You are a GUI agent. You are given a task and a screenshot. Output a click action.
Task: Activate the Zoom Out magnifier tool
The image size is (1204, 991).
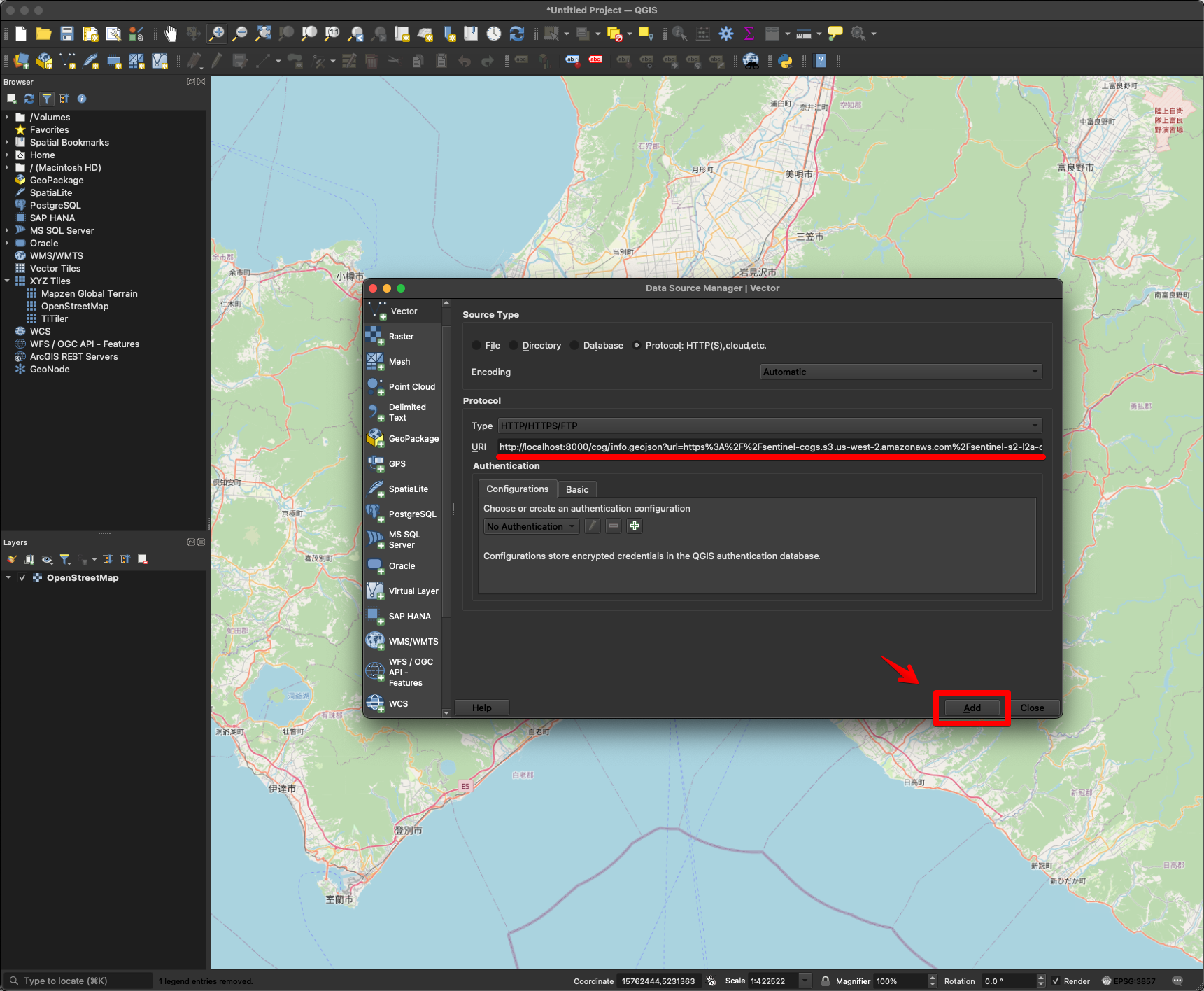(x=240, y=34)
